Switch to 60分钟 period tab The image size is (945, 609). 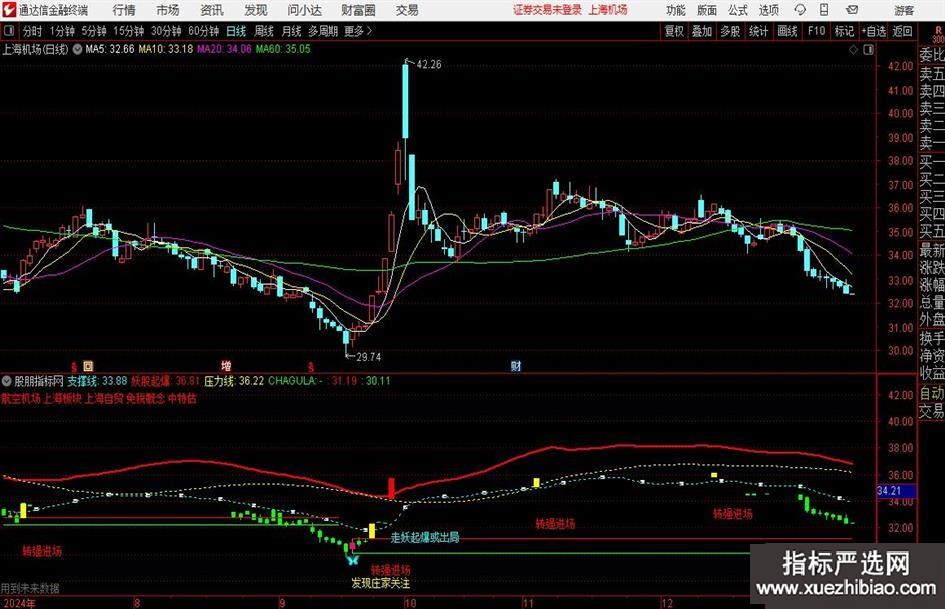(x=203, y=31)
